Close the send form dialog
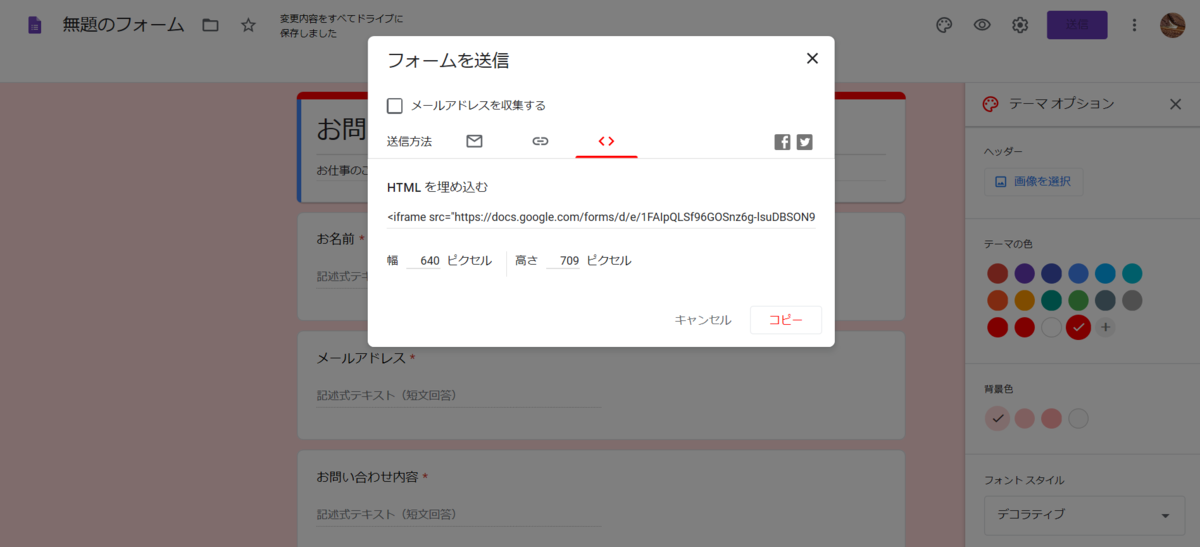The height and width of the screenshot is (547, 1200). click(812, 58)
